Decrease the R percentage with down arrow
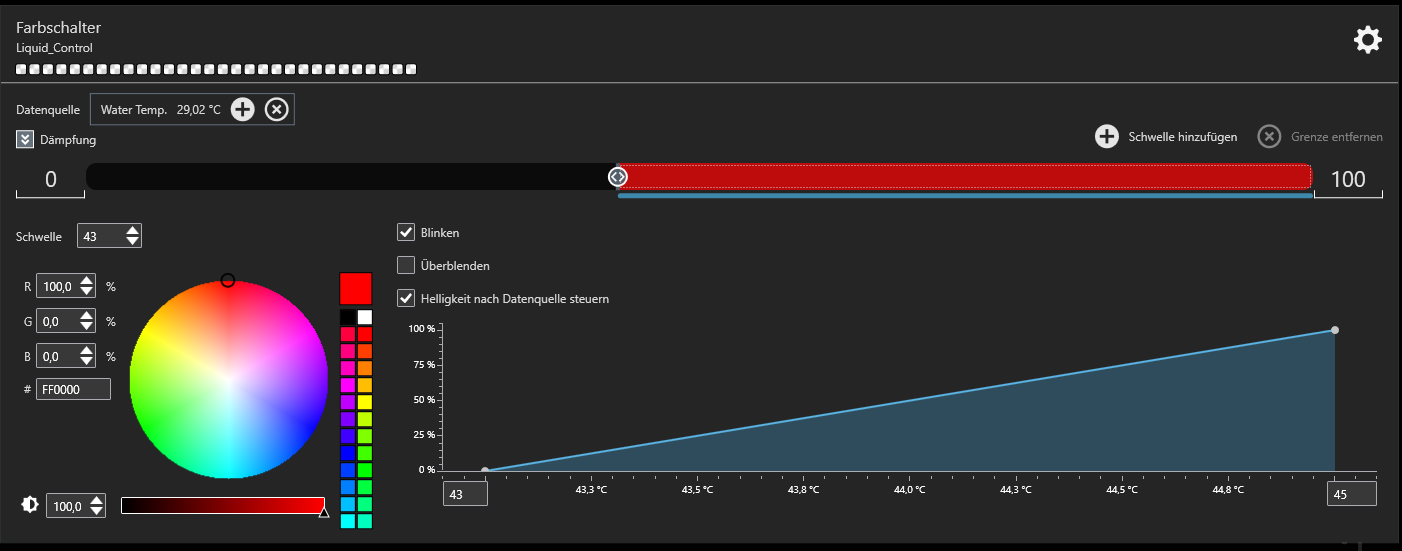 click(x=87, y=292)
